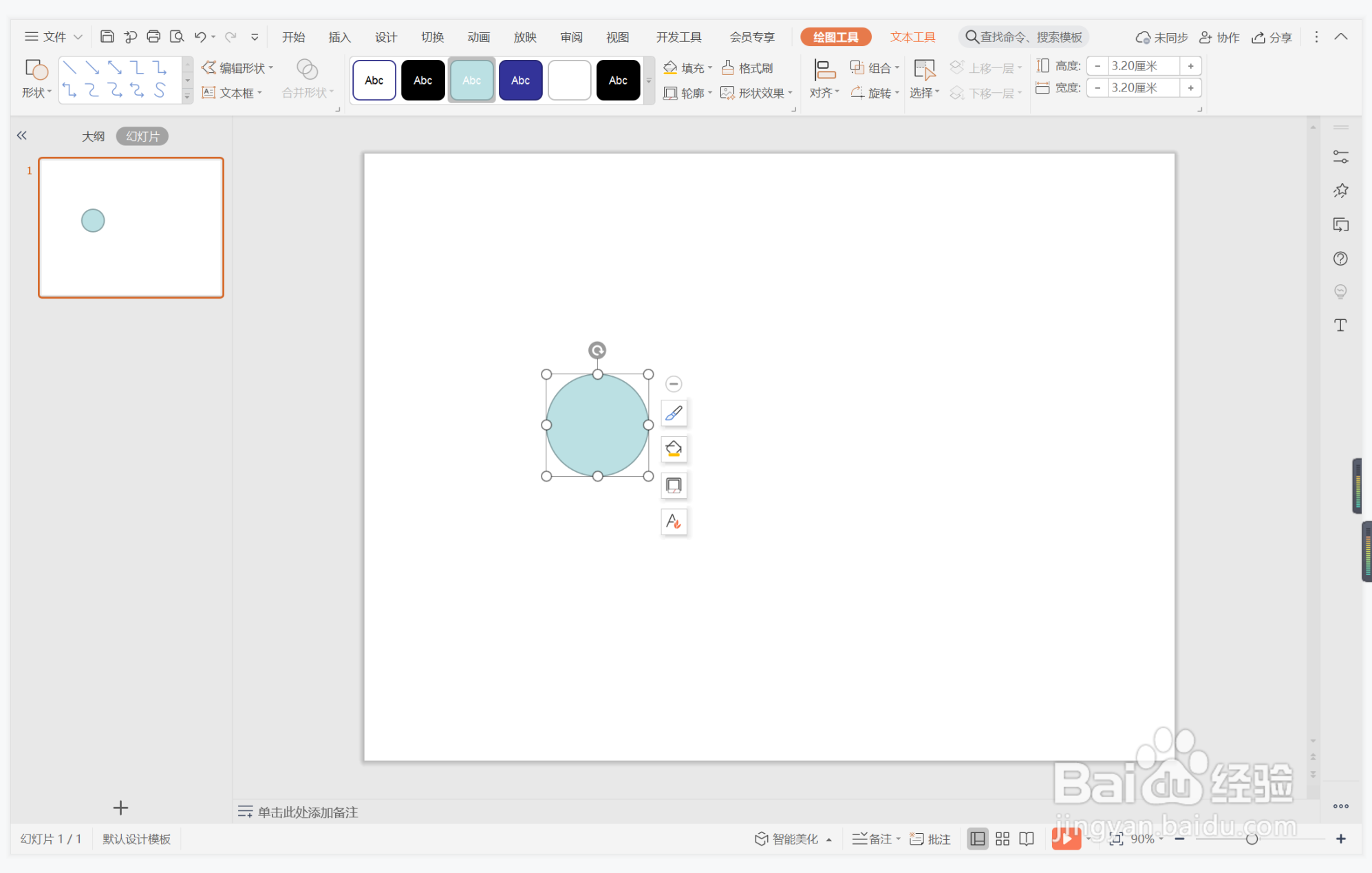Click the floating brush style icon

pyautogui.click(x=674, y=413)
